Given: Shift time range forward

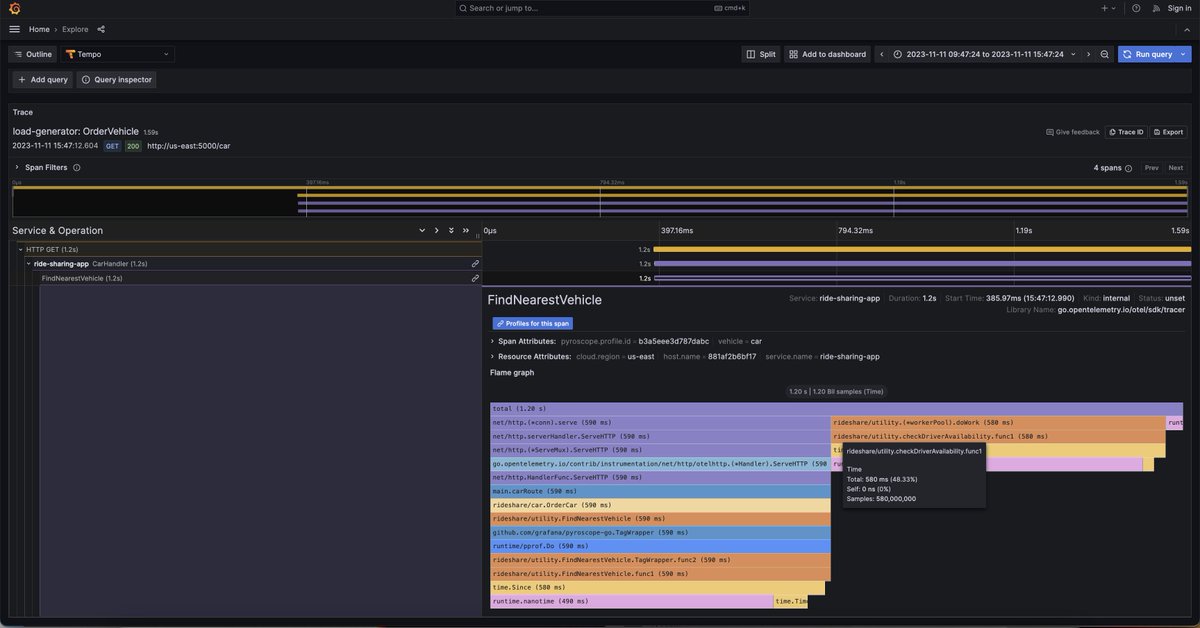Looking at the screenshot, I should 1088,54.
